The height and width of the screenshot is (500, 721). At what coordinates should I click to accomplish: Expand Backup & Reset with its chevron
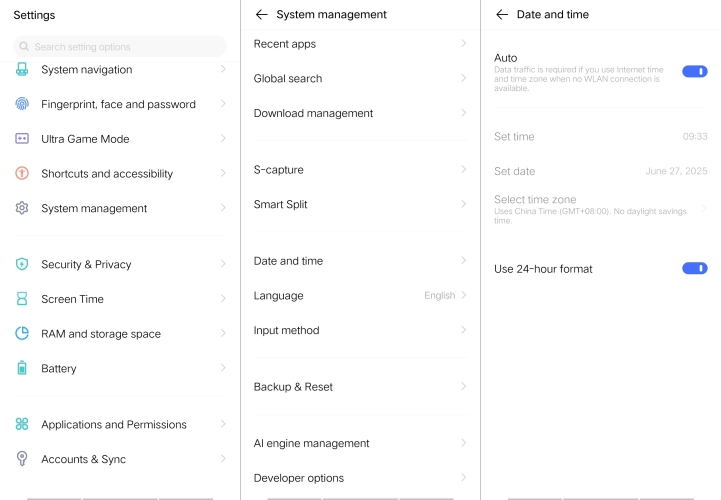464,387
